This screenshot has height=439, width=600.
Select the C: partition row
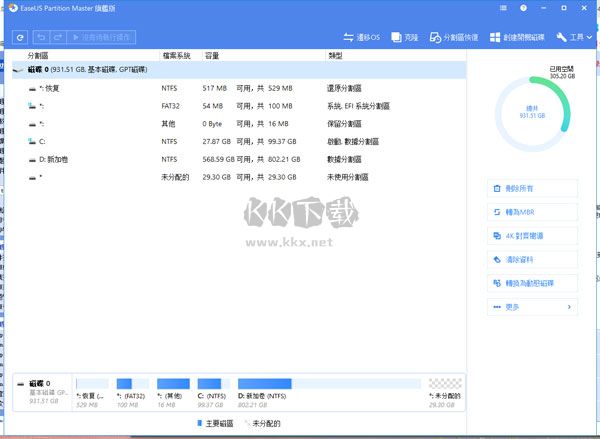click(x=239, y=142)
